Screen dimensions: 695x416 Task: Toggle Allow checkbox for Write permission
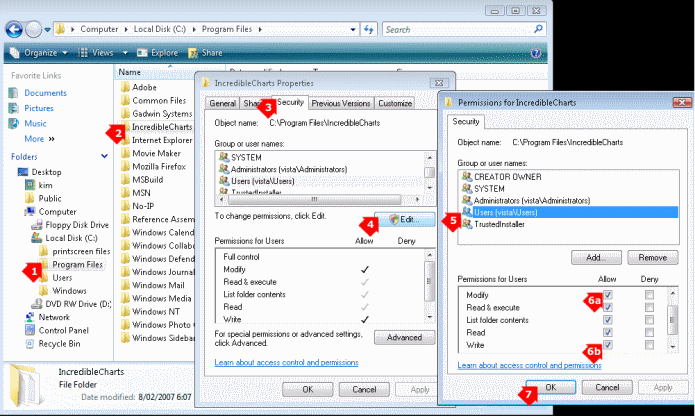[608, 345]
